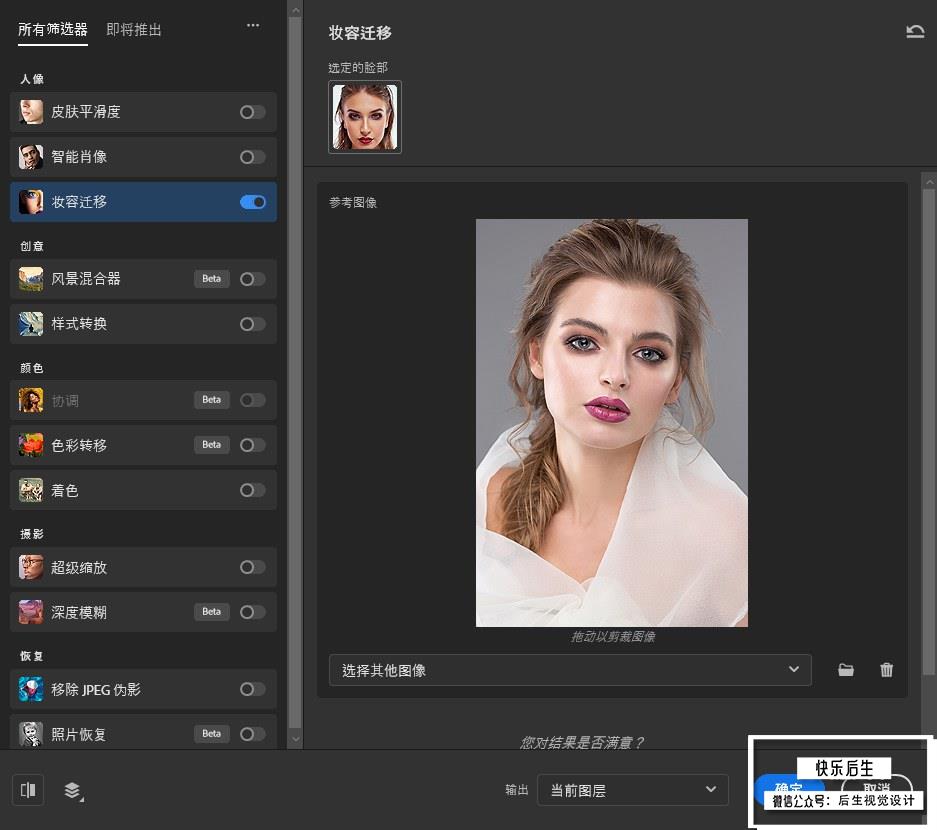This screenshot has height=830, width=937.
Task: Enable the 色彩转移 toggle
Action: [x=252, y=445]
